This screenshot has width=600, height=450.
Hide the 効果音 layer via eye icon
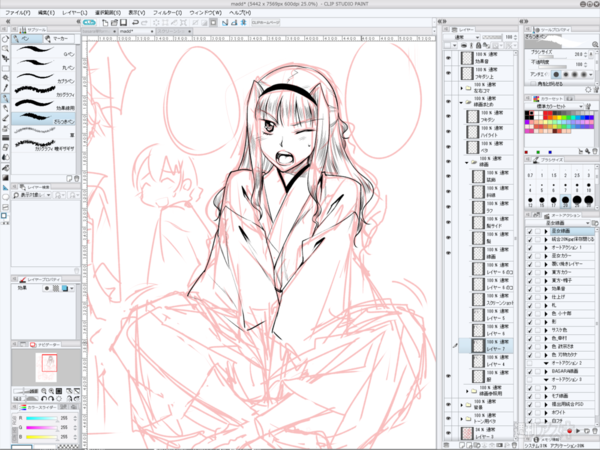click(448, 58)
